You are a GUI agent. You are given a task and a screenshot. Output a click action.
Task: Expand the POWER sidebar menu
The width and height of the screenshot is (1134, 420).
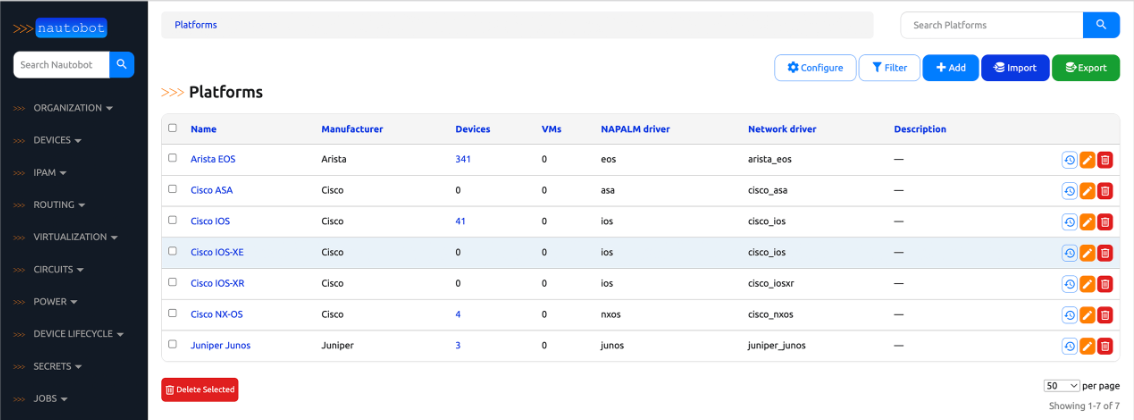[55, 301]
